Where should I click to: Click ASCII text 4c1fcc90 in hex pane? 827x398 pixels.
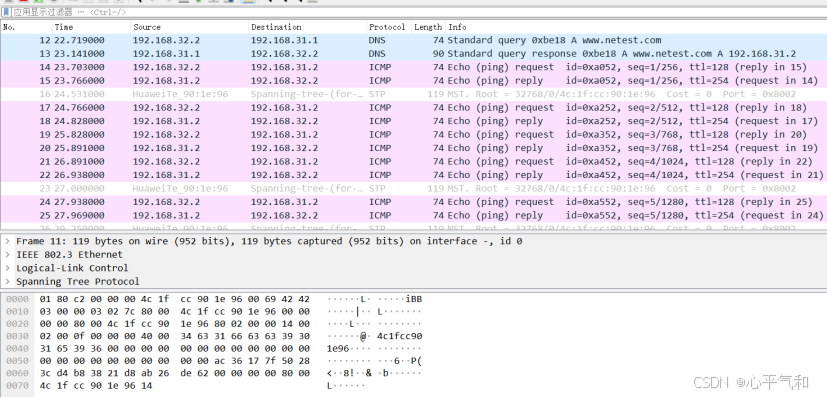(400, 336)
